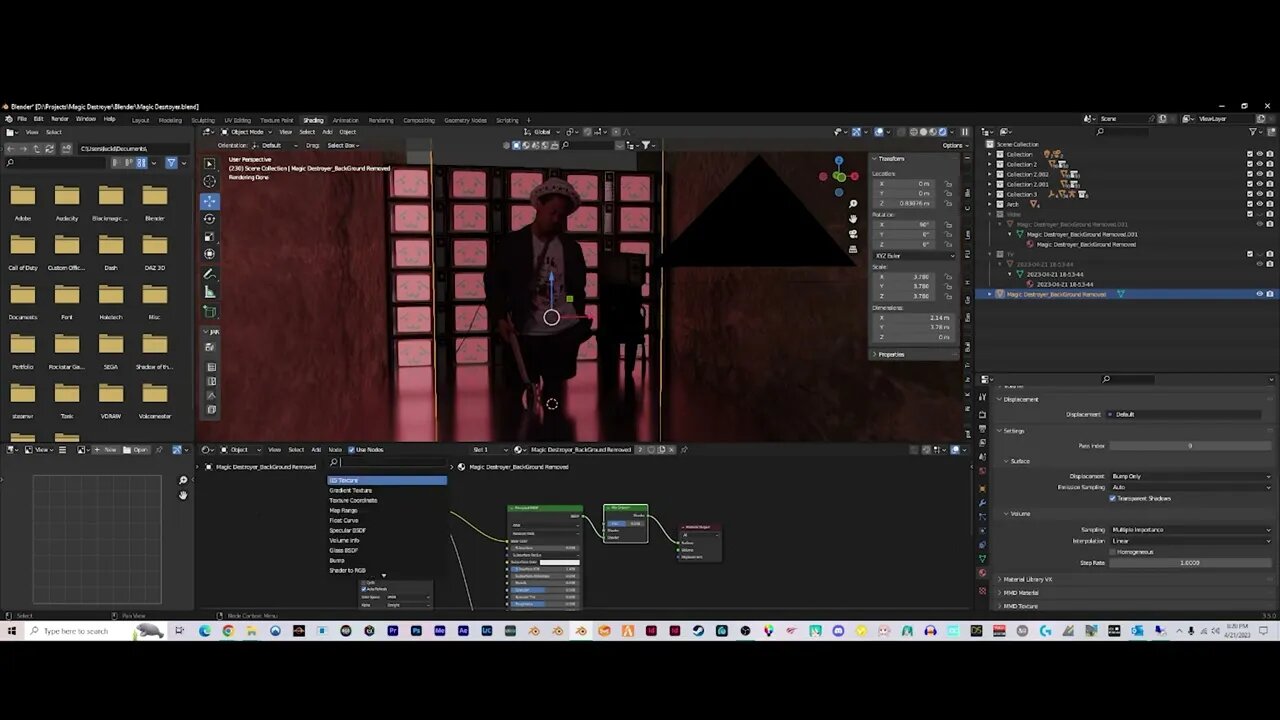Go to parent directory in file browser
The width and height of the screenshot is (1280, 720).
[x=36, y=149]
